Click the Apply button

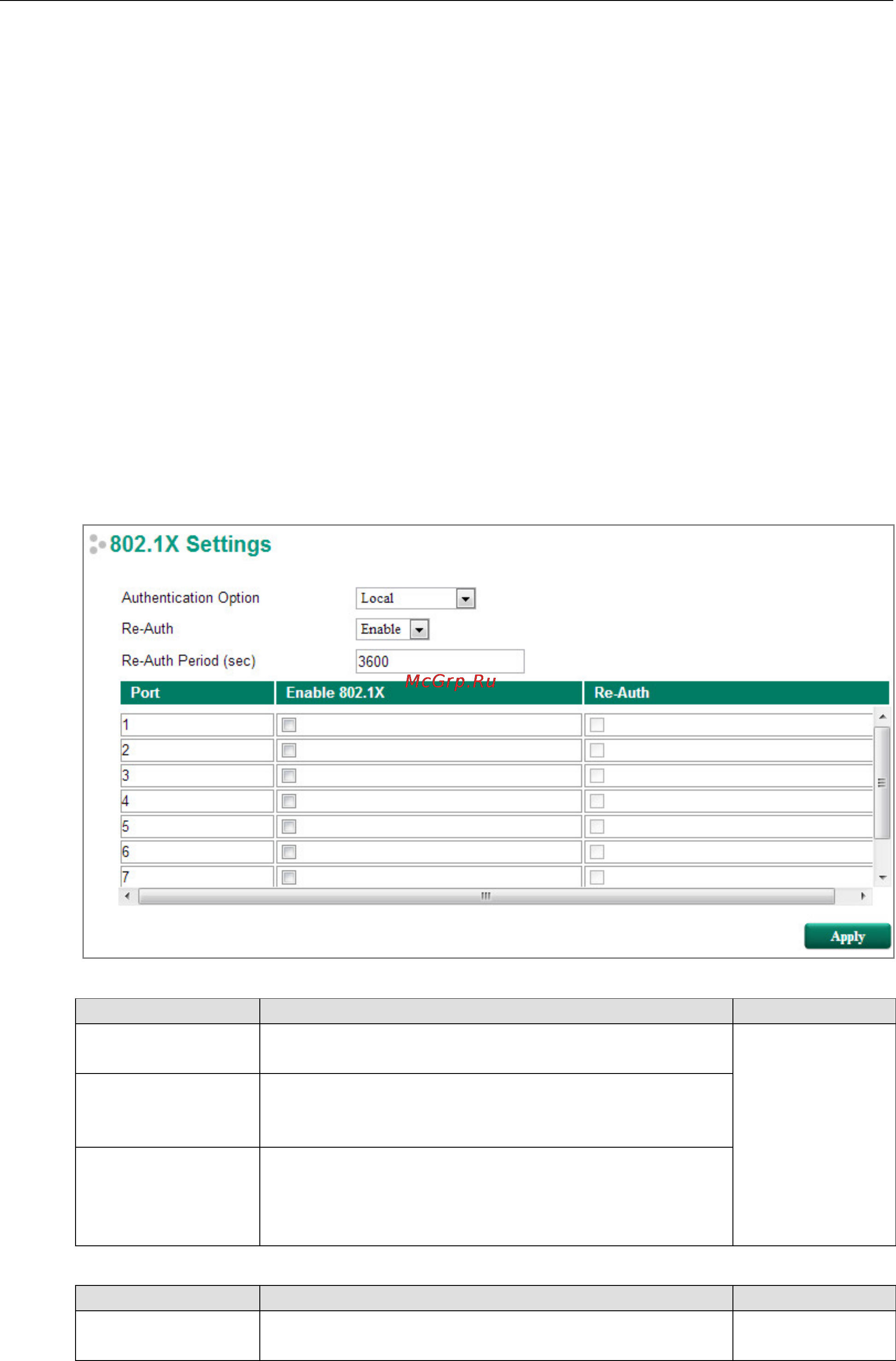847,937
